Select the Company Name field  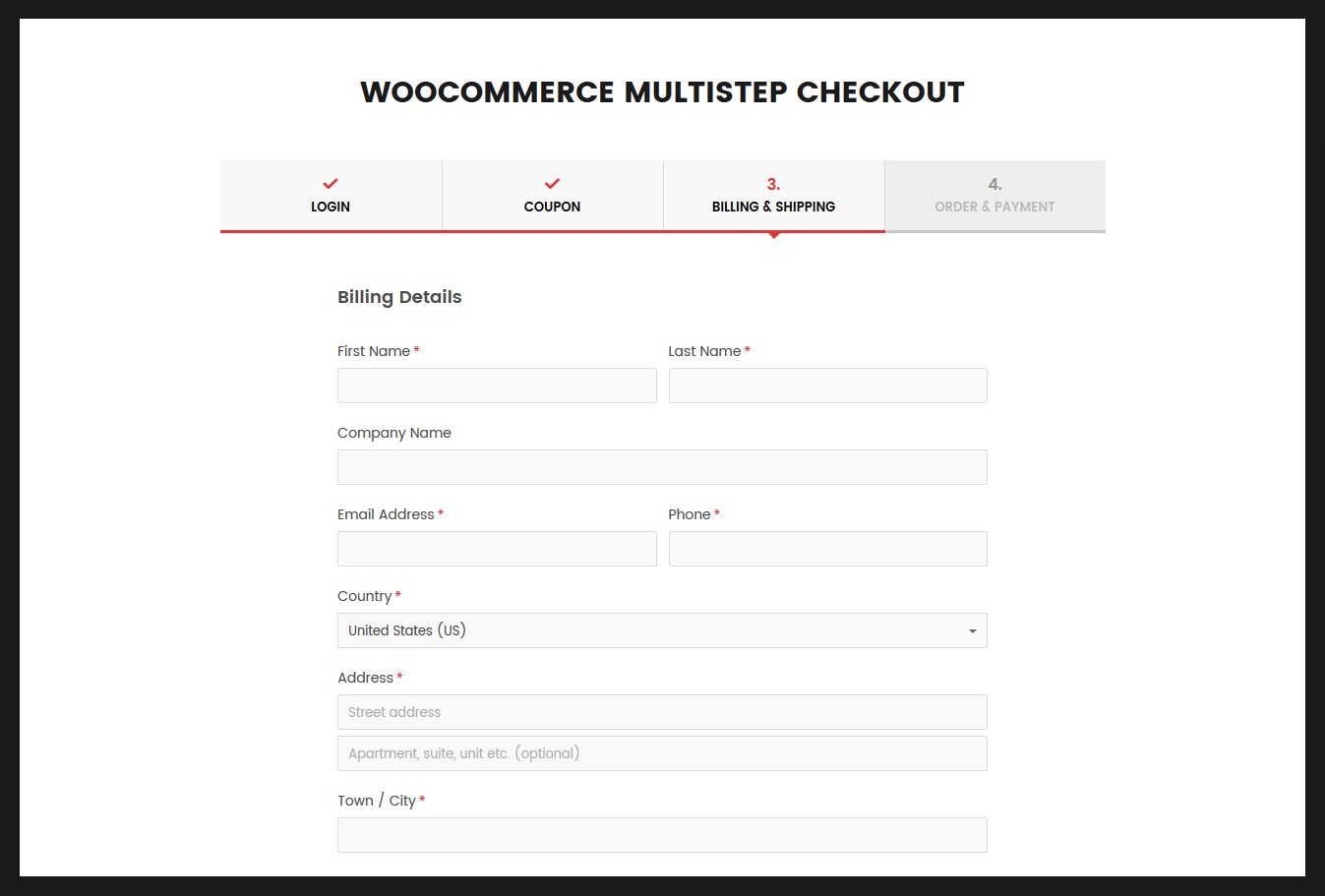(662, 466)
